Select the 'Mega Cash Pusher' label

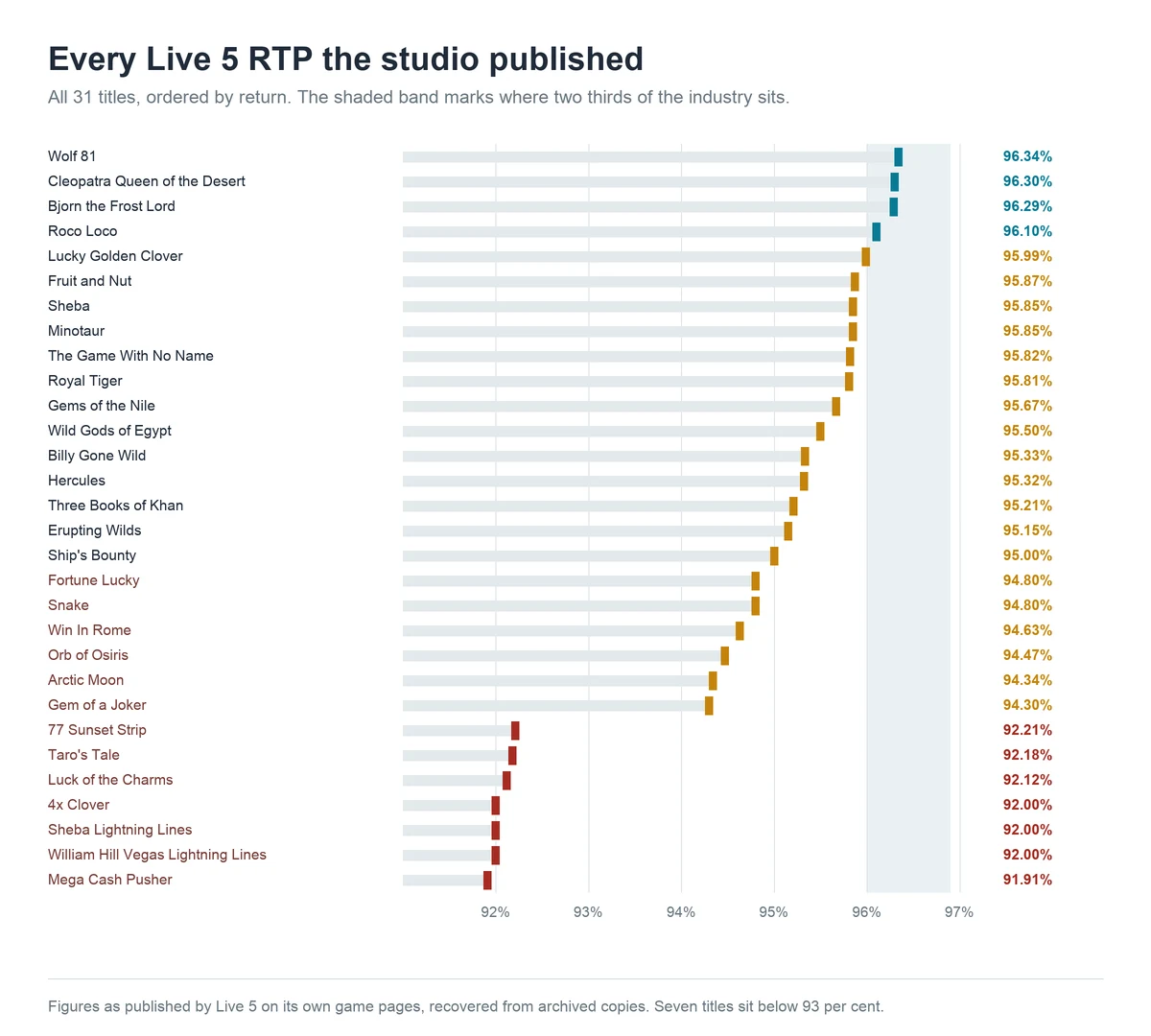pos(110,880)
